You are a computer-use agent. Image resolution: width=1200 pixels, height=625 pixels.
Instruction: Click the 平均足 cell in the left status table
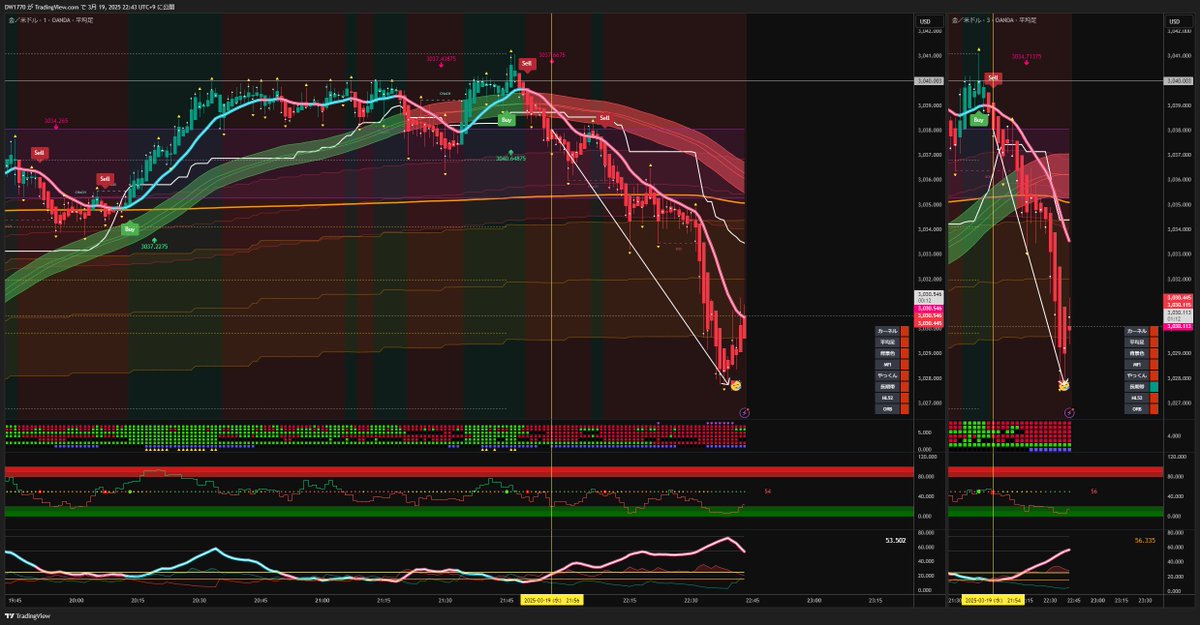[x=887, y=342]
